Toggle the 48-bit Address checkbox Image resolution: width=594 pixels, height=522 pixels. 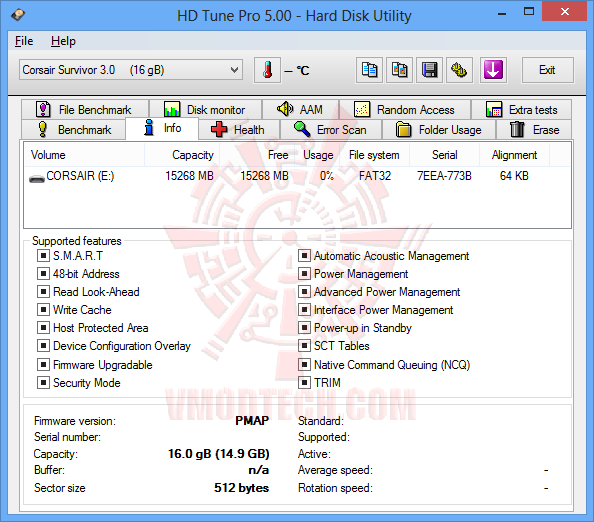point(43,274)
